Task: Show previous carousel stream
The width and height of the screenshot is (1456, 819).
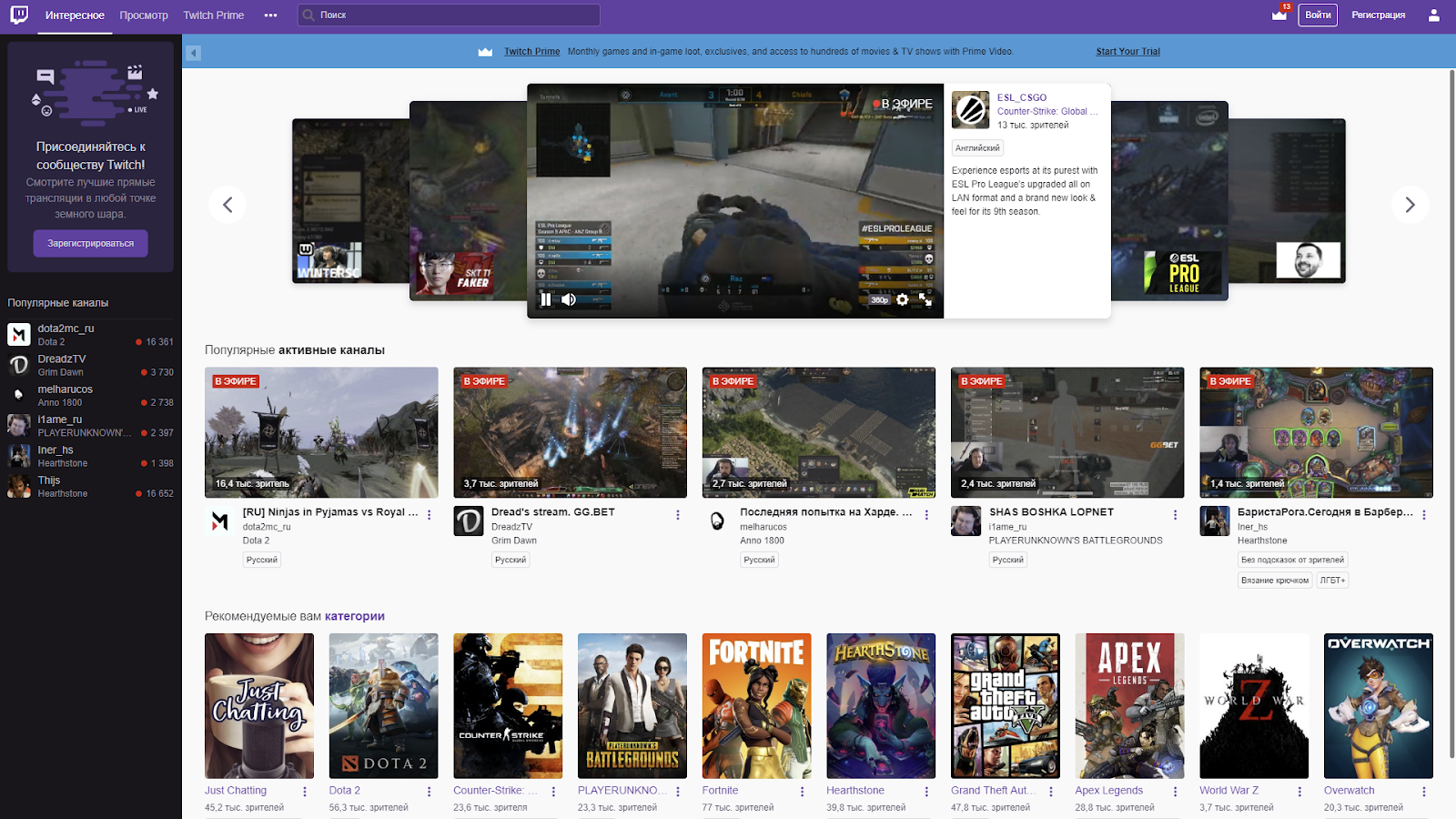Action: tap(227, 205)
